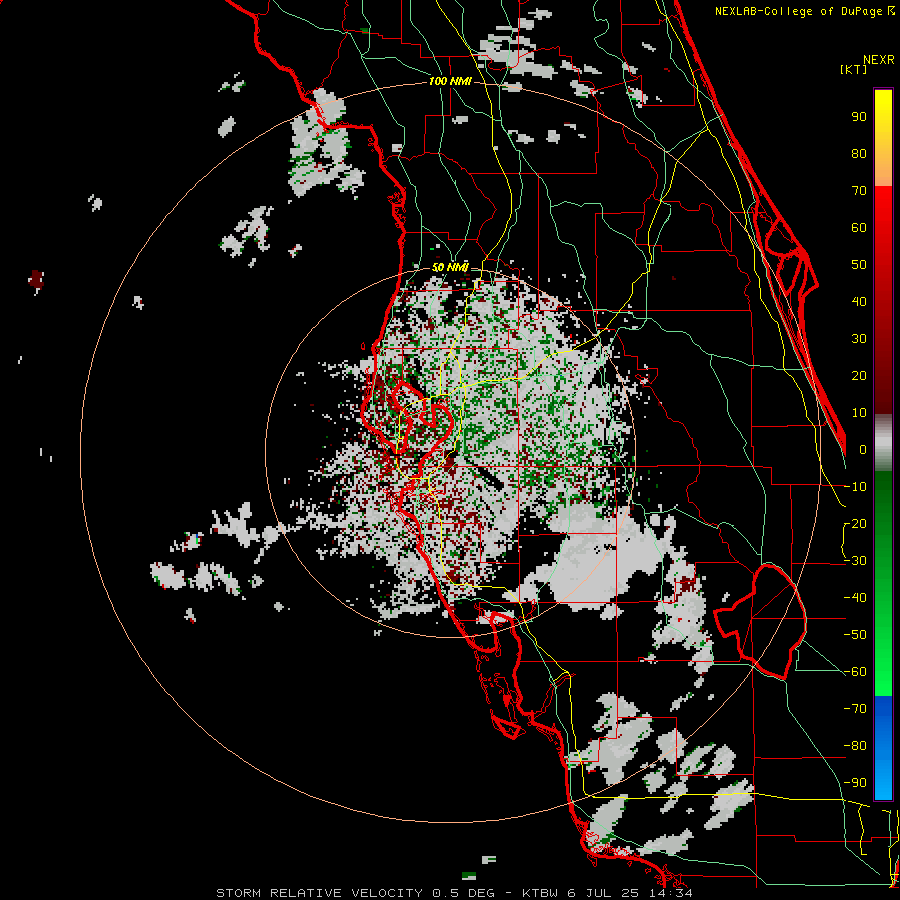The height and width of the screenshot is (900, 900).
Task: Click the 60 knot value on the scale
Action: (x=859, y=227)
